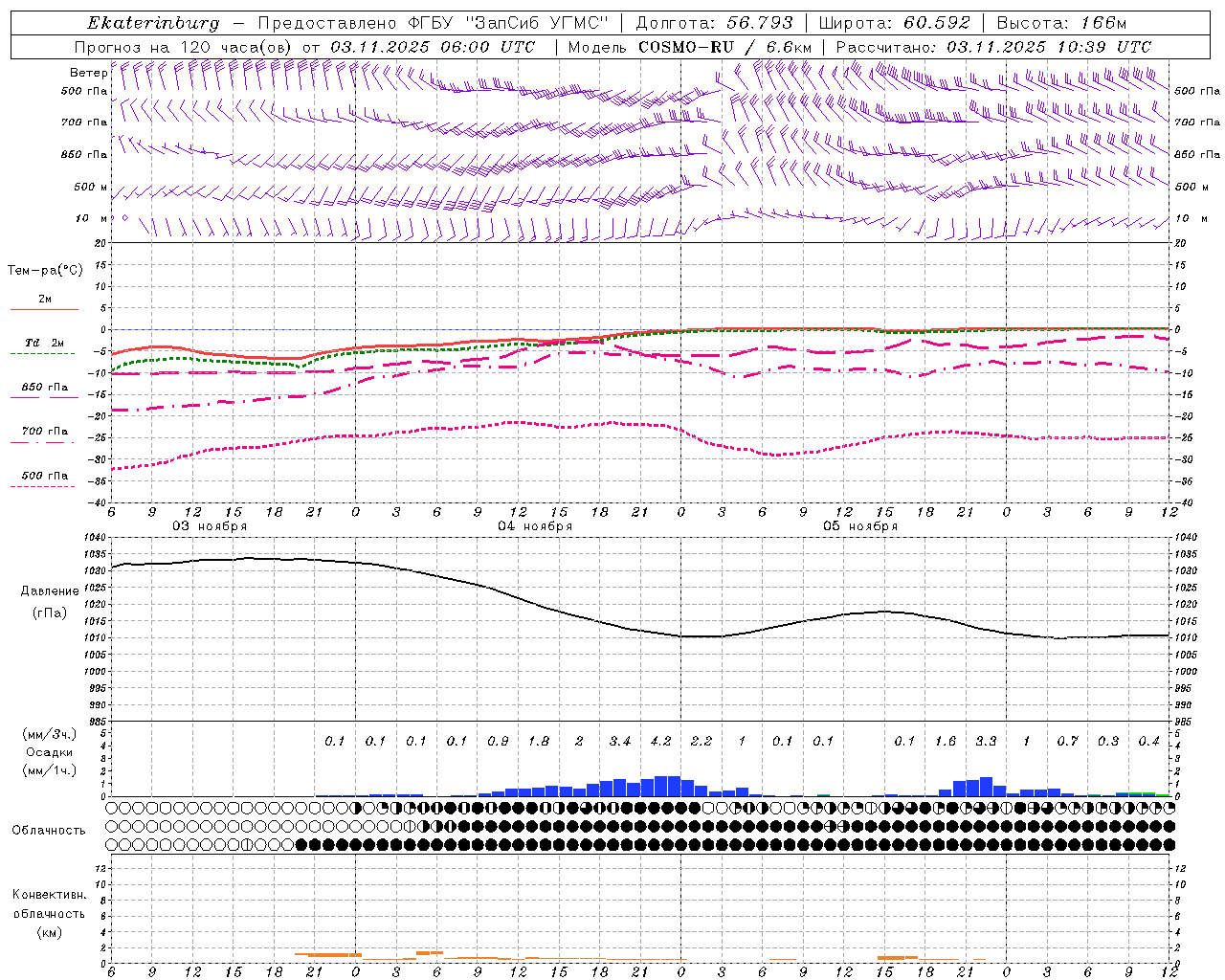The height and width of the screenshot is (980, 1225).
Task: Click the 'Долгота: 56.793' value
Action: tap(715, 23)
